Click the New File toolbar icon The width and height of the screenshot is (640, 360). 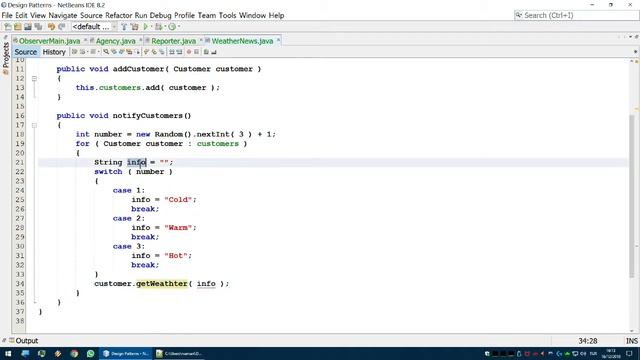pyautogui.click(x=7, y=27)
